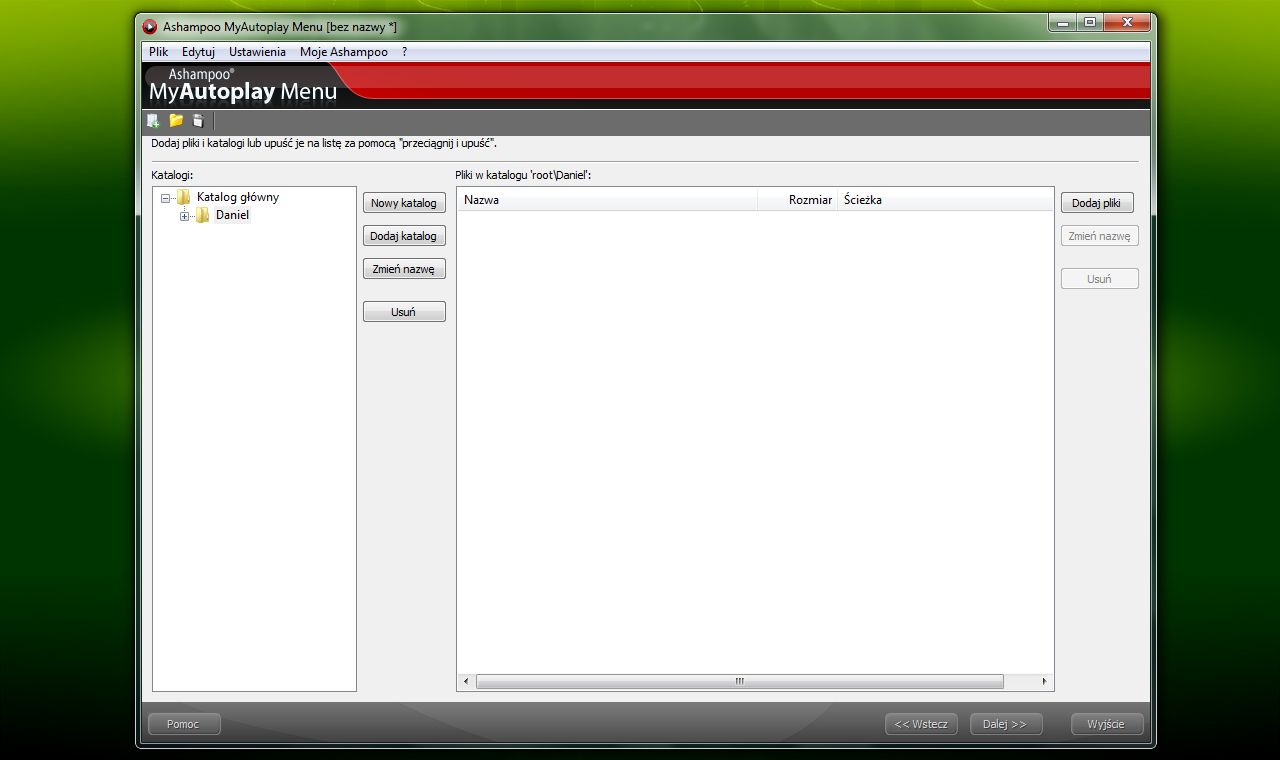Click the Ashampoo app icon in title bar
The width and height of the screenshot is (1280, 760).
[150, 27]
